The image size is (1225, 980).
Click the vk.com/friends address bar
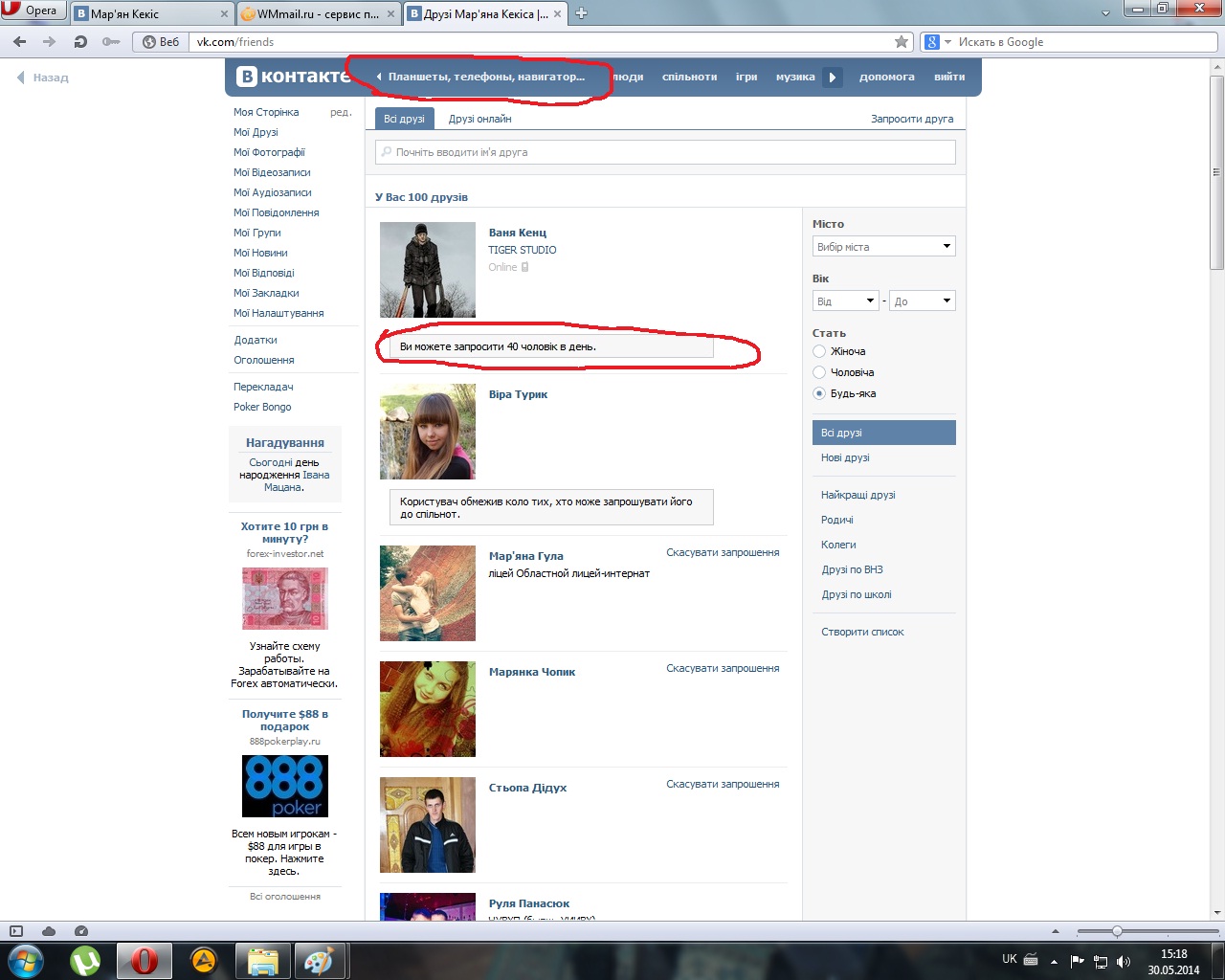click(542, 42)
